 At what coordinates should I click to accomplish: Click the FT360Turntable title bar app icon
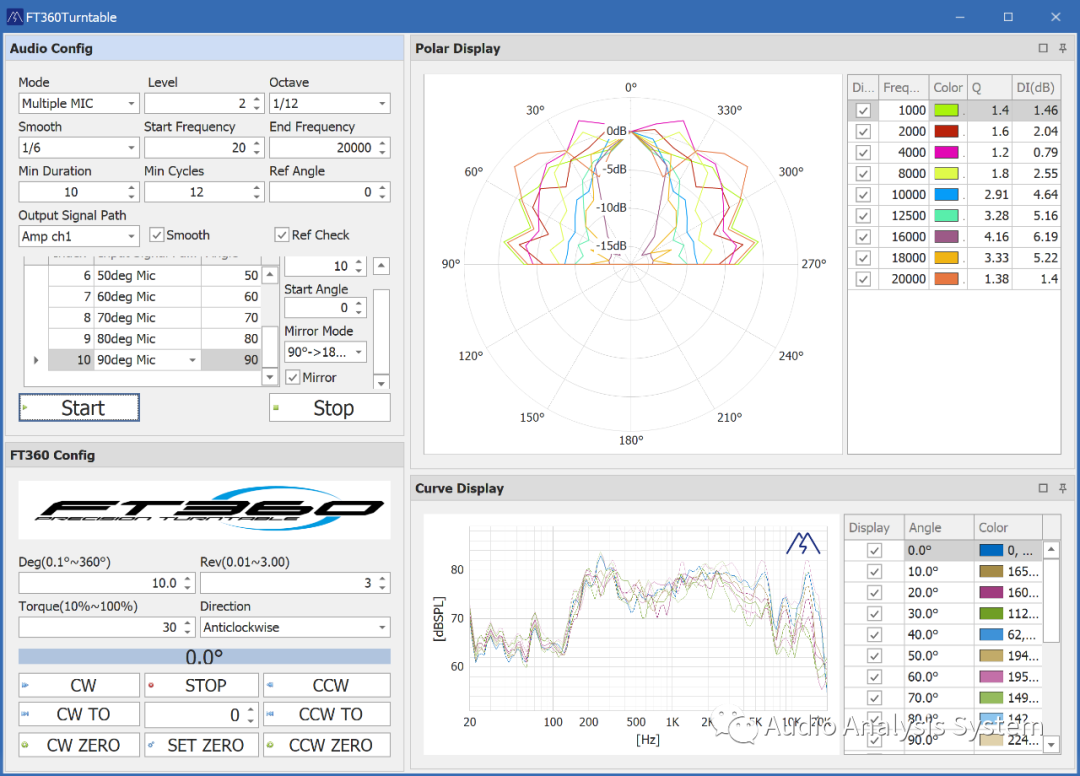(x=14, y=17)
